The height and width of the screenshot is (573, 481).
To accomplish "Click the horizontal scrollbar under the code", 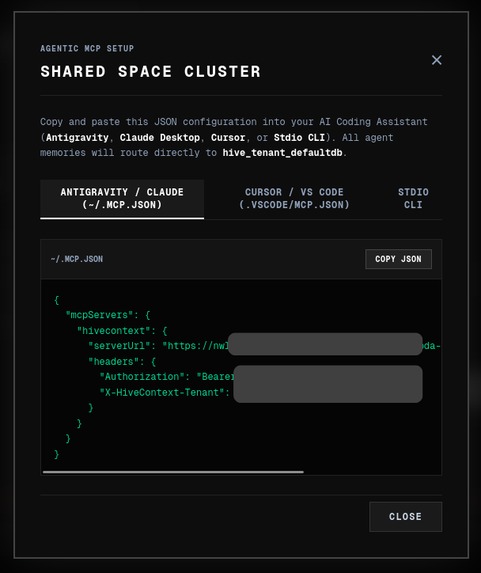I will coord(173,472).
